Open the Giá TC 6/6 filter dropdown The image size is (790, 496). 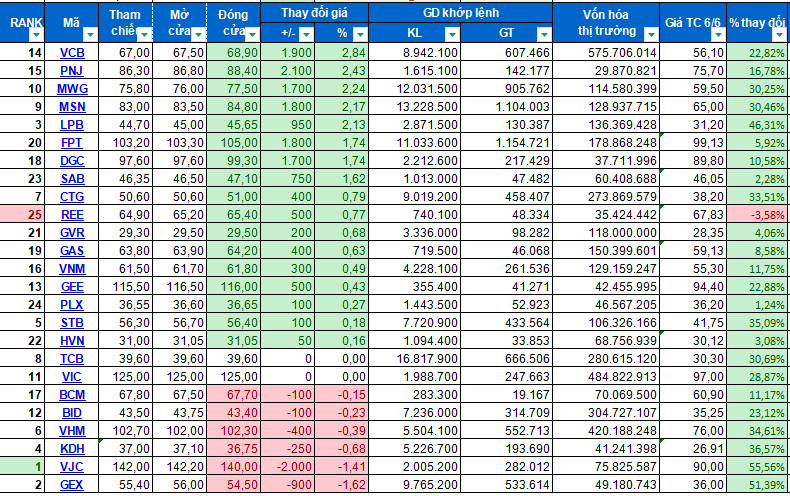tap(718, 34)
